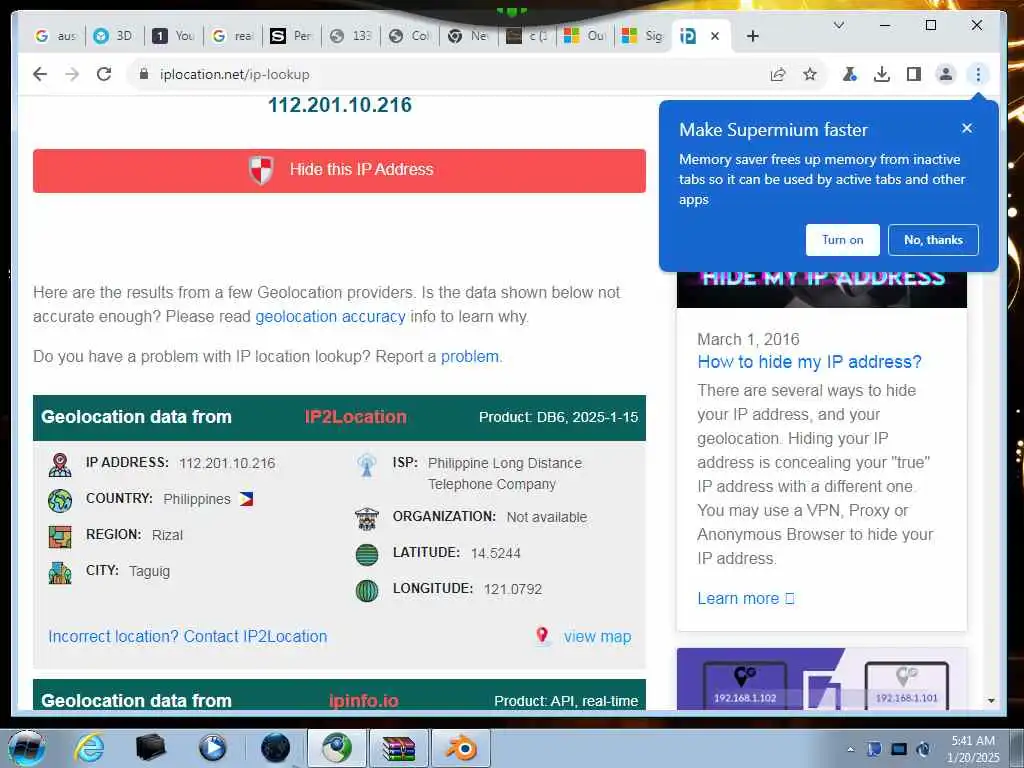The image size is (1024, 768).
Task: Click the Hide this IP Address button
Action: pos(340,170)
